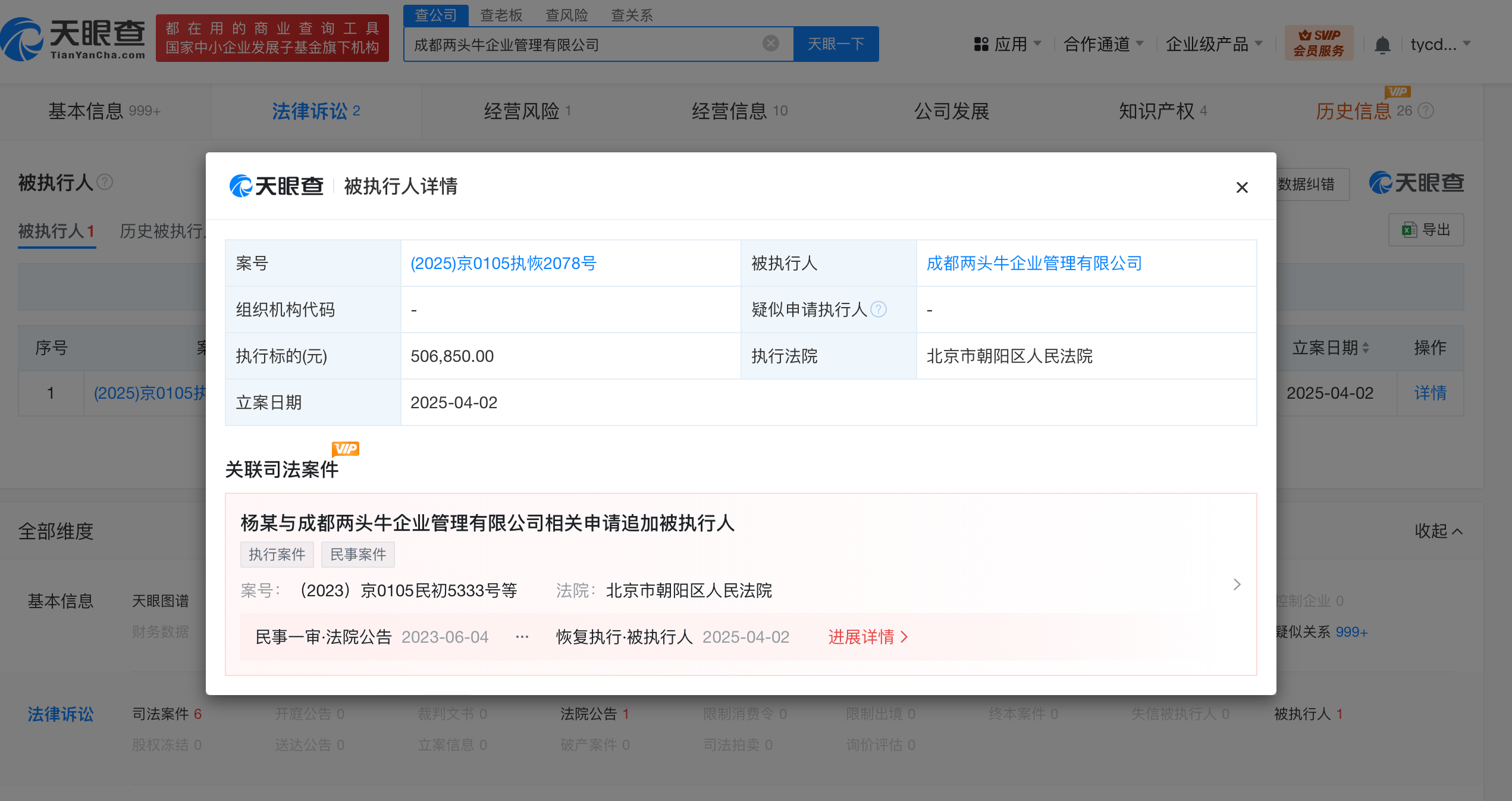Open case number (2025)京0105执恢2078号 link

coord(503,263)
